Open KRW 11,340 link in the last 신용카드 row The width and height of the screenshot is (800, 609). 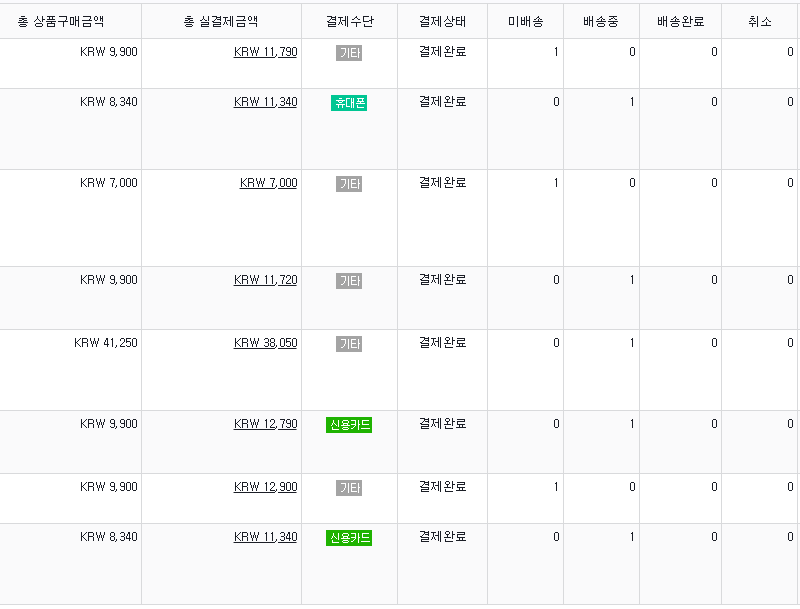[x=265, y=537]
